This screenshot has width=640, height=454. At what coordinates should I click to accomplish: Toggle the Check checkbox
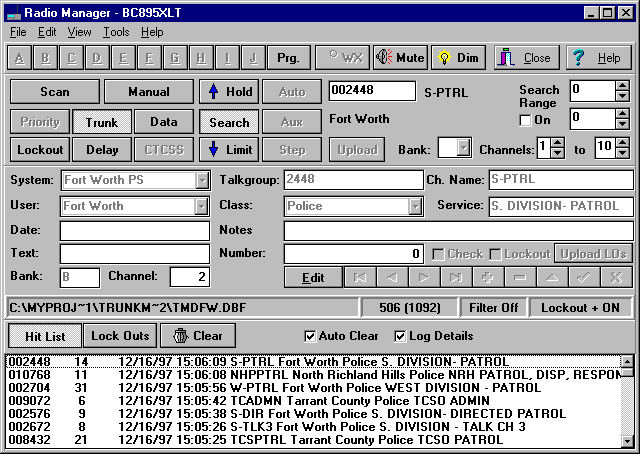(x=438, y=254)
